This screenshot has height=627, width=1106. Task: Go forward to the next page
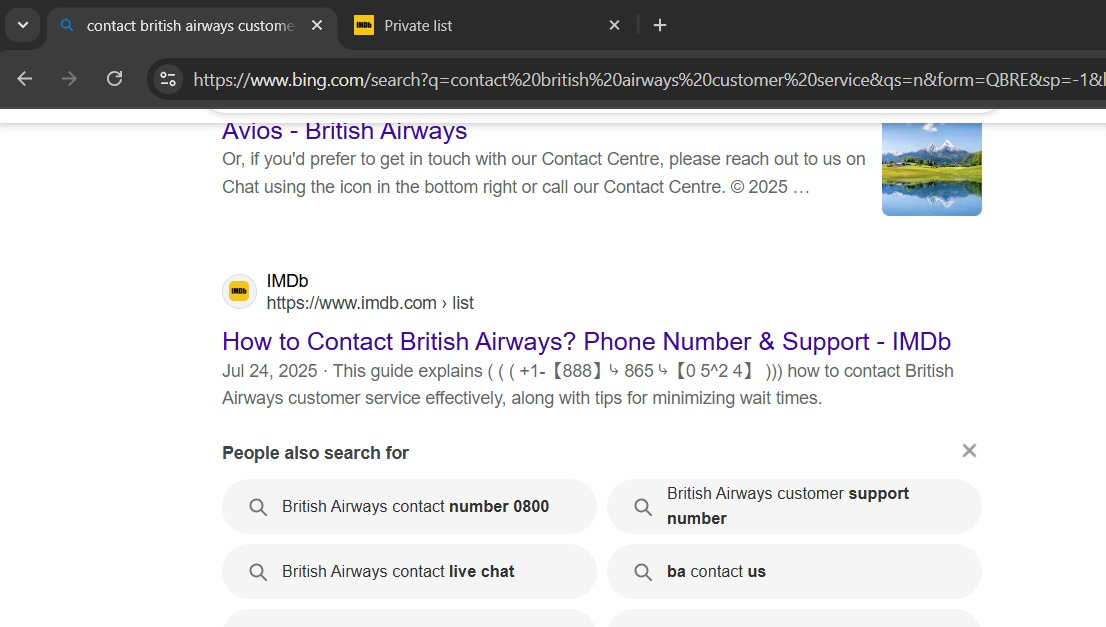click(x=69, y=78)
